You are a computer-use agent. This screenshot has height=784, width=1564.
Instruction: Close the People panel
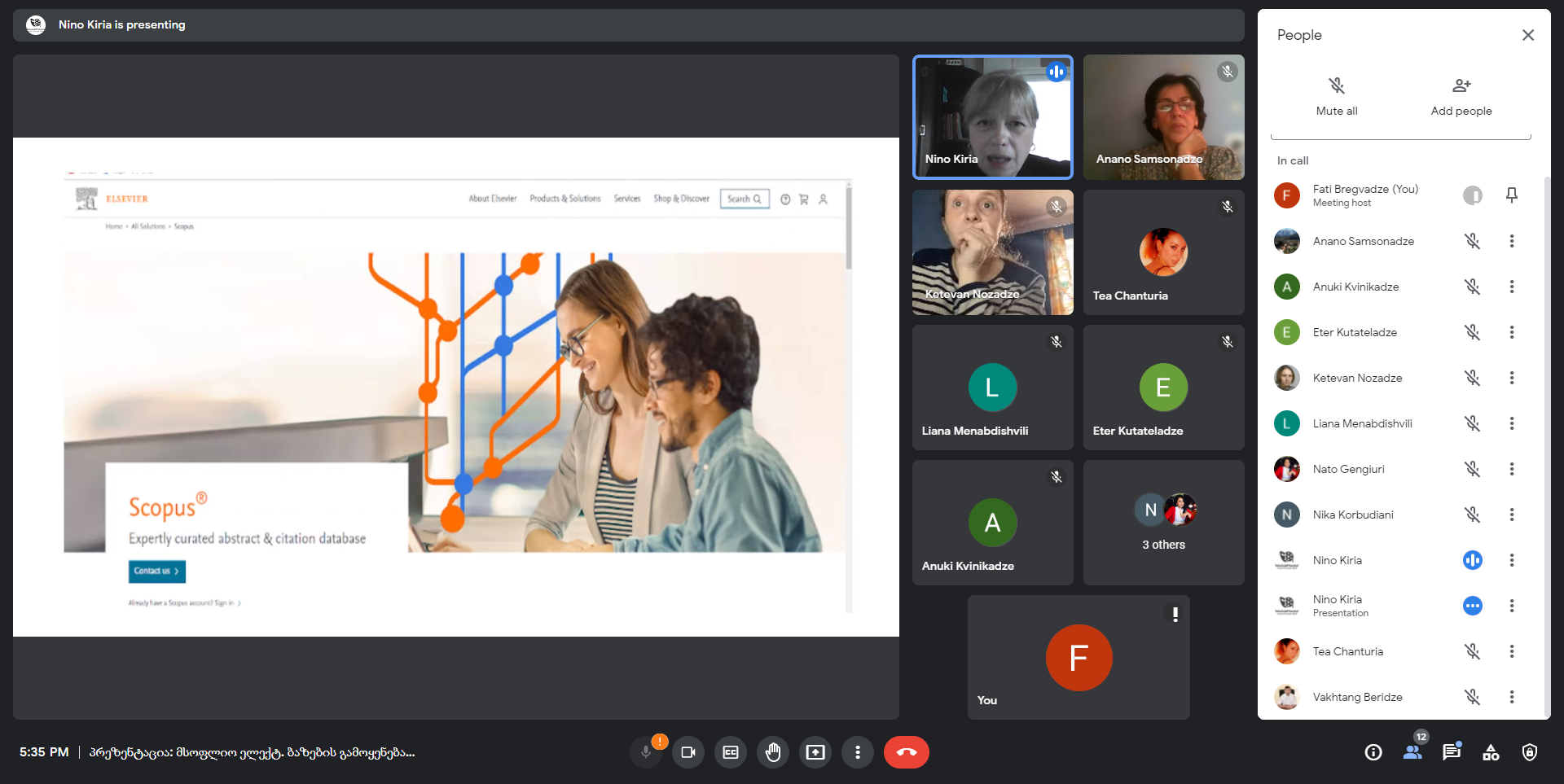[1528, 35]
